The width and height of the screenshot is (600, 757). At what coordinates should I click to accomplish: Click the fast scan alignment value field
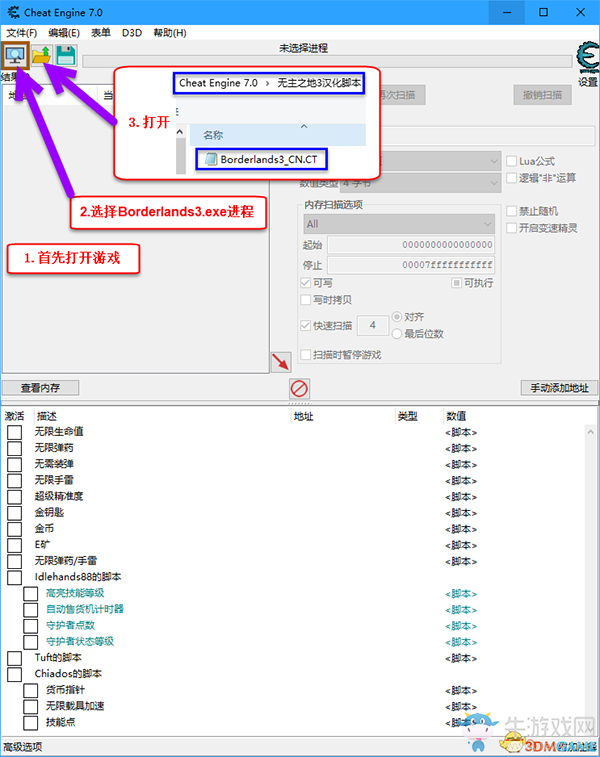373,325
